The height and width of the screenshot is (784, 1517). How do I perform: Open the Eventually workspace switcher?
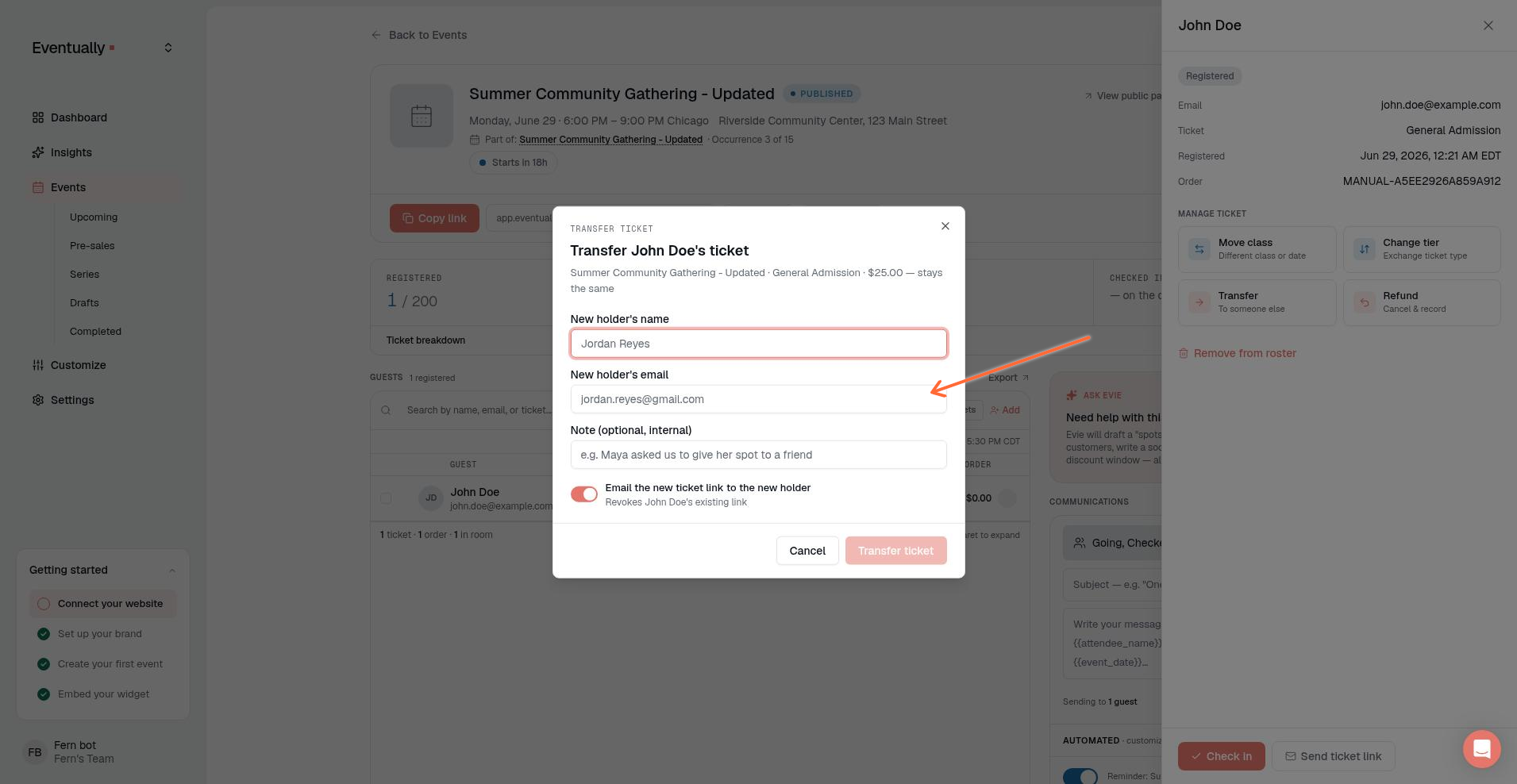coord(168,48)
